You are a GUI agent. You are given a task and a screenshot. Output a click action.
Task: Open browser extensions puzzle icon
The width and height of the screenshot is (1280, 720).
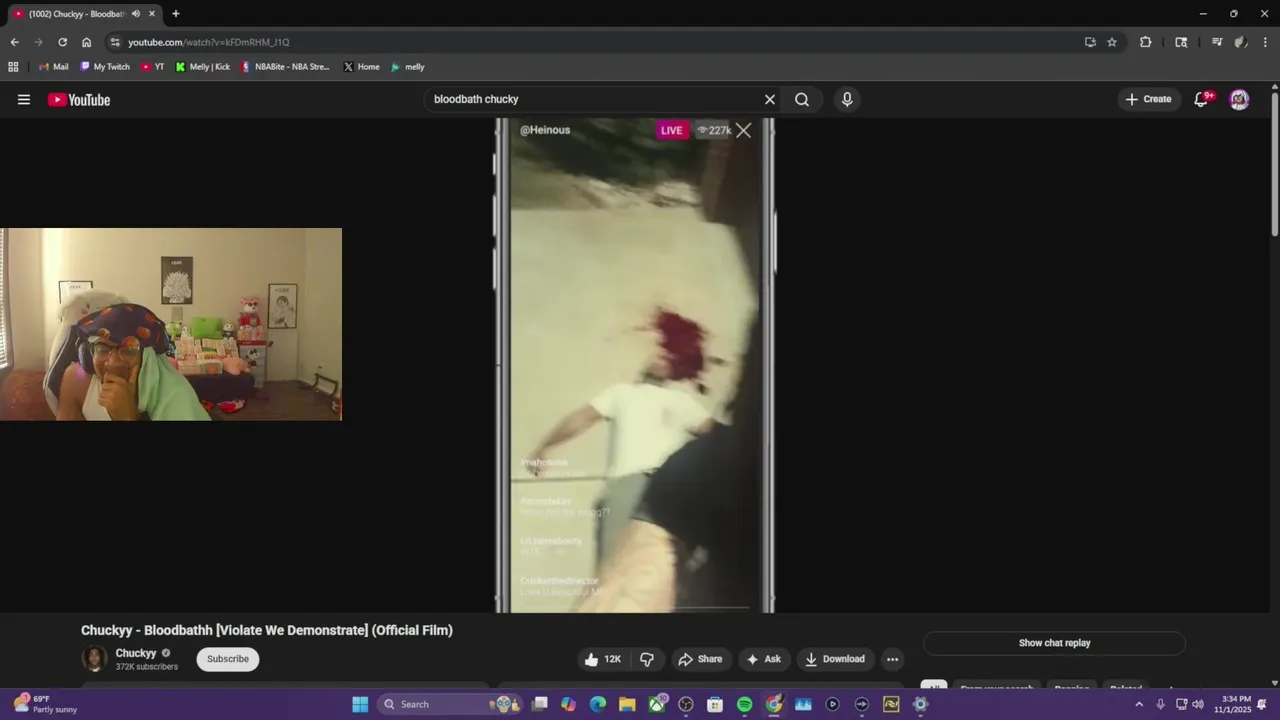click(1146, 42)
